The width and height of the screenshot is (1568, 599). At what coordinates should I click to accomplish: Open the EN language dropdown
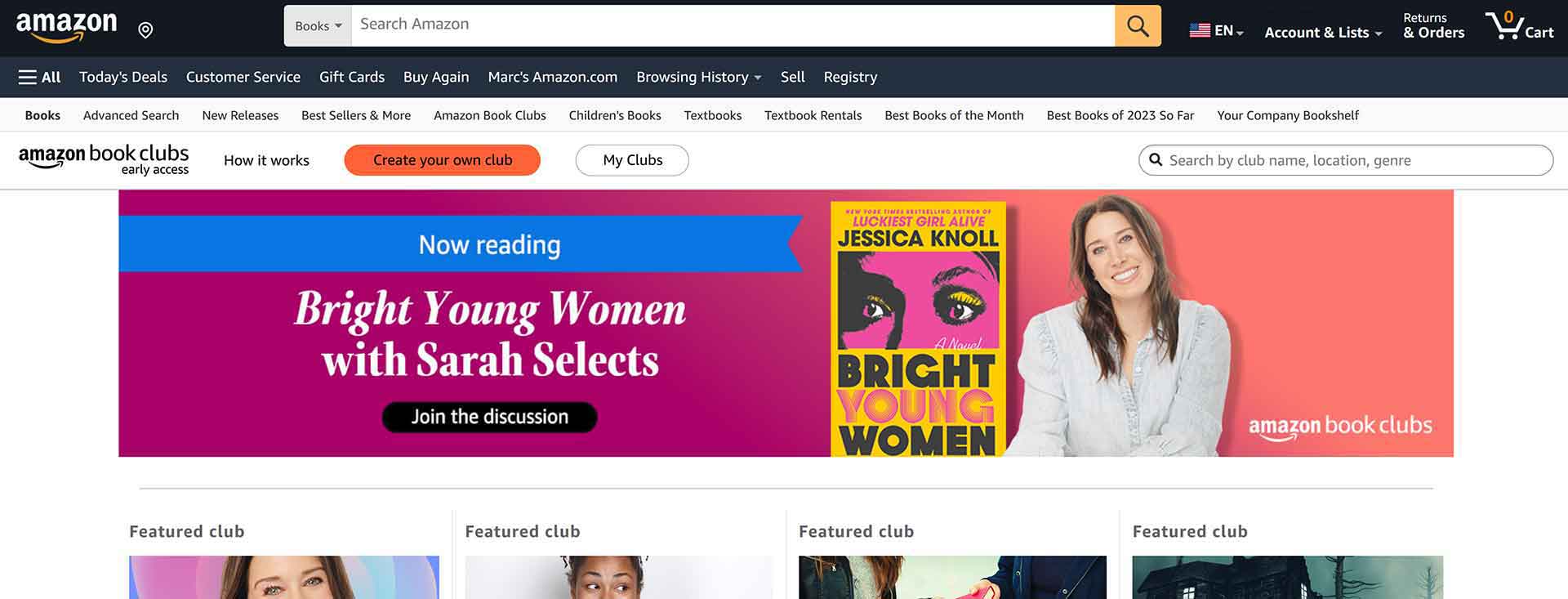[1229, 31]
